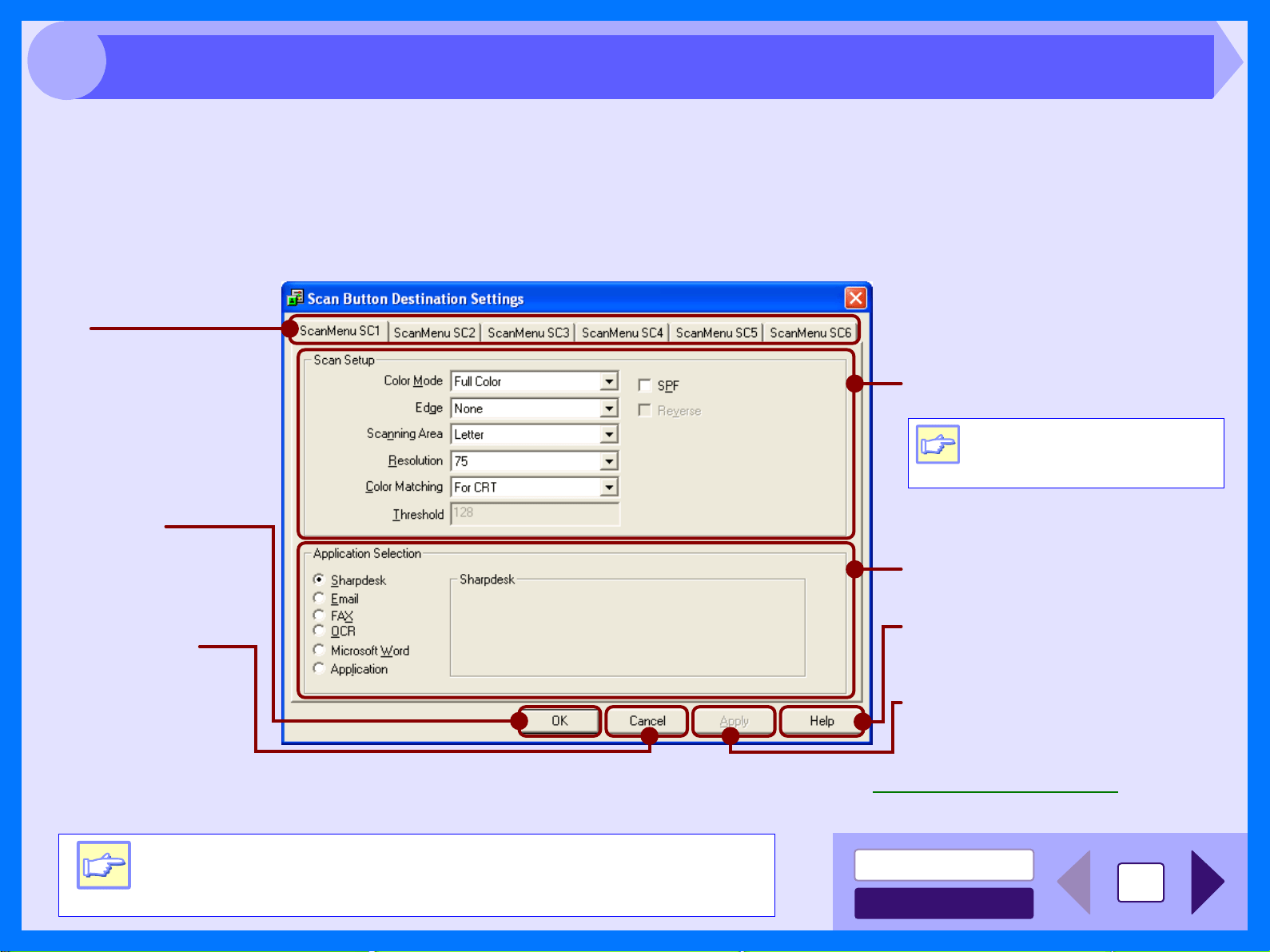Image resolution: width=1270 pixels, height=952 pixels.
Task: Click the Scan Button Destination Settings title icon
Action: pos(295,298)
